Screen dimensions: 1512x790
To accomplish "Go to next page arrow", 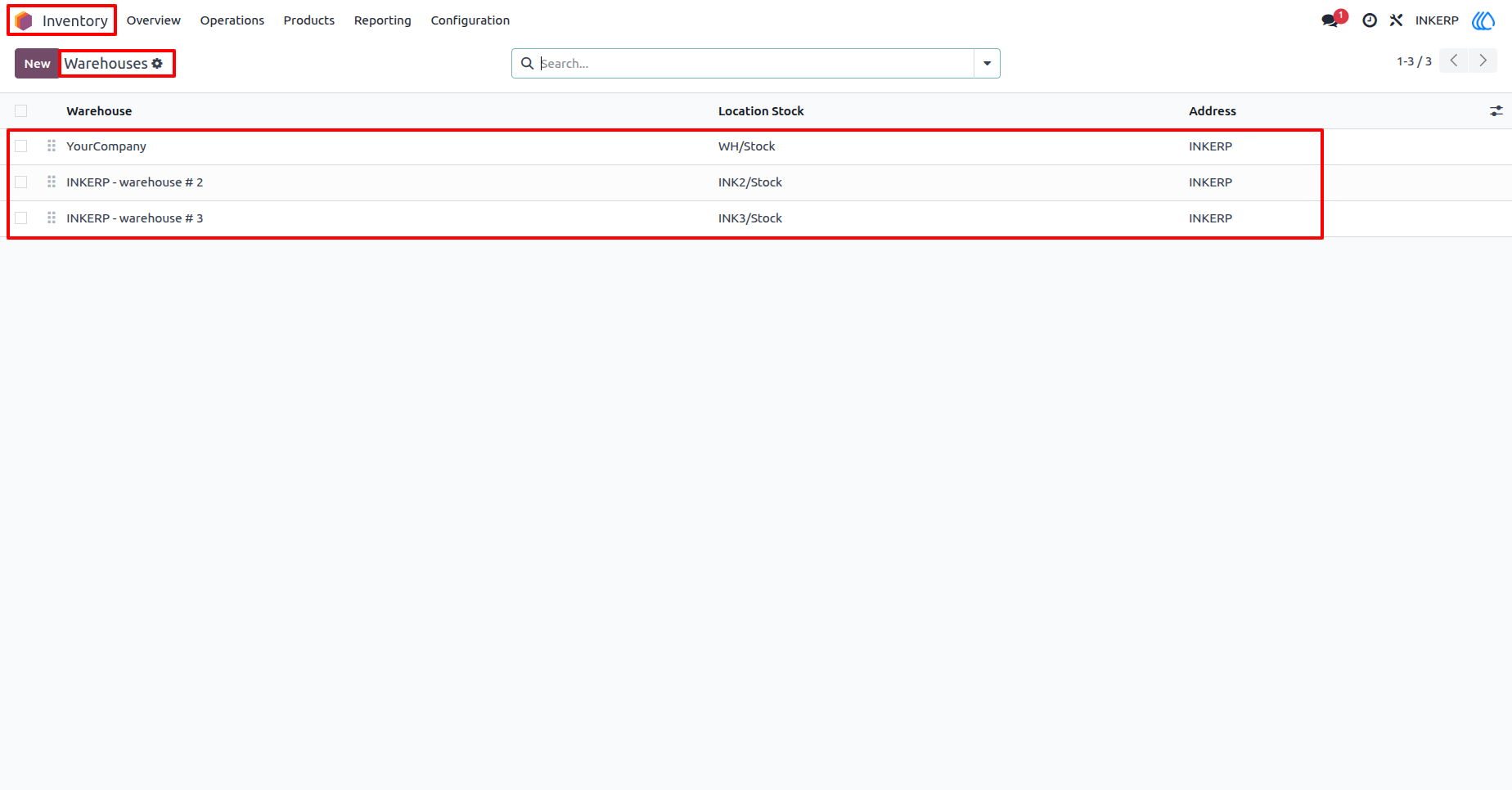I will tap(1483, 61).
